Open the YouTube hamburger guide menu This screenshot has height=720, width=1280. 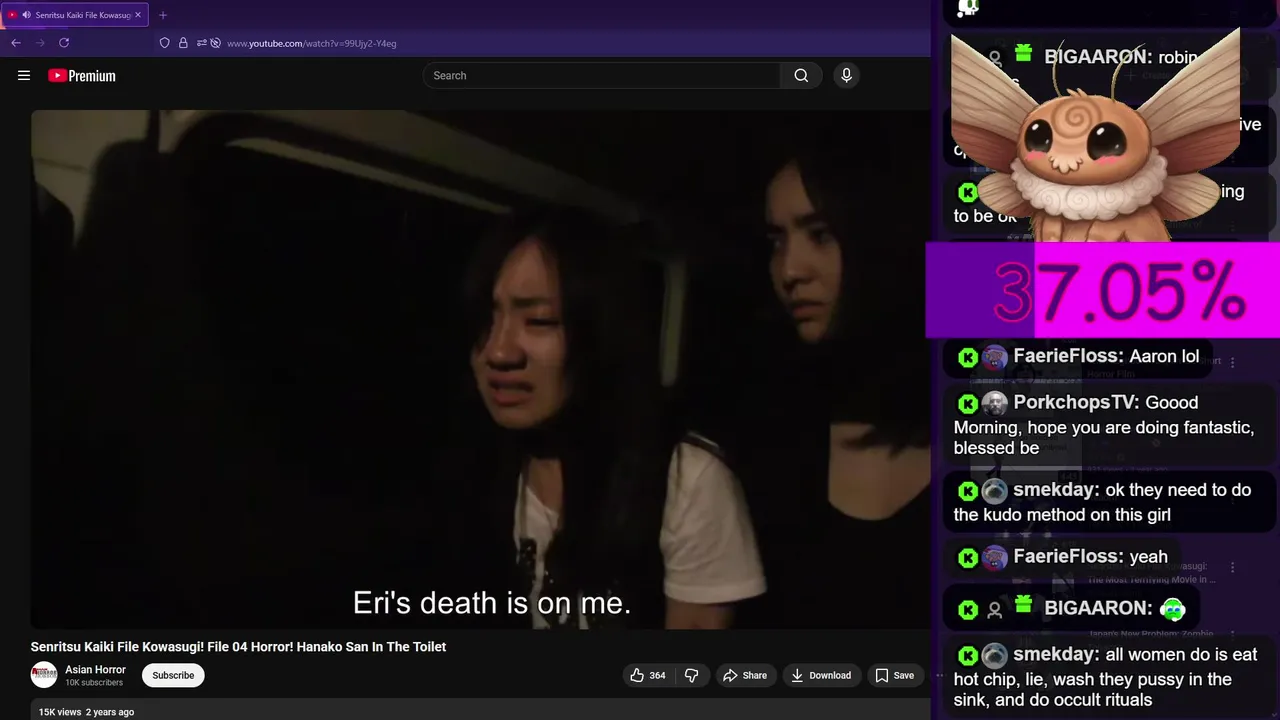click(24, 75)
